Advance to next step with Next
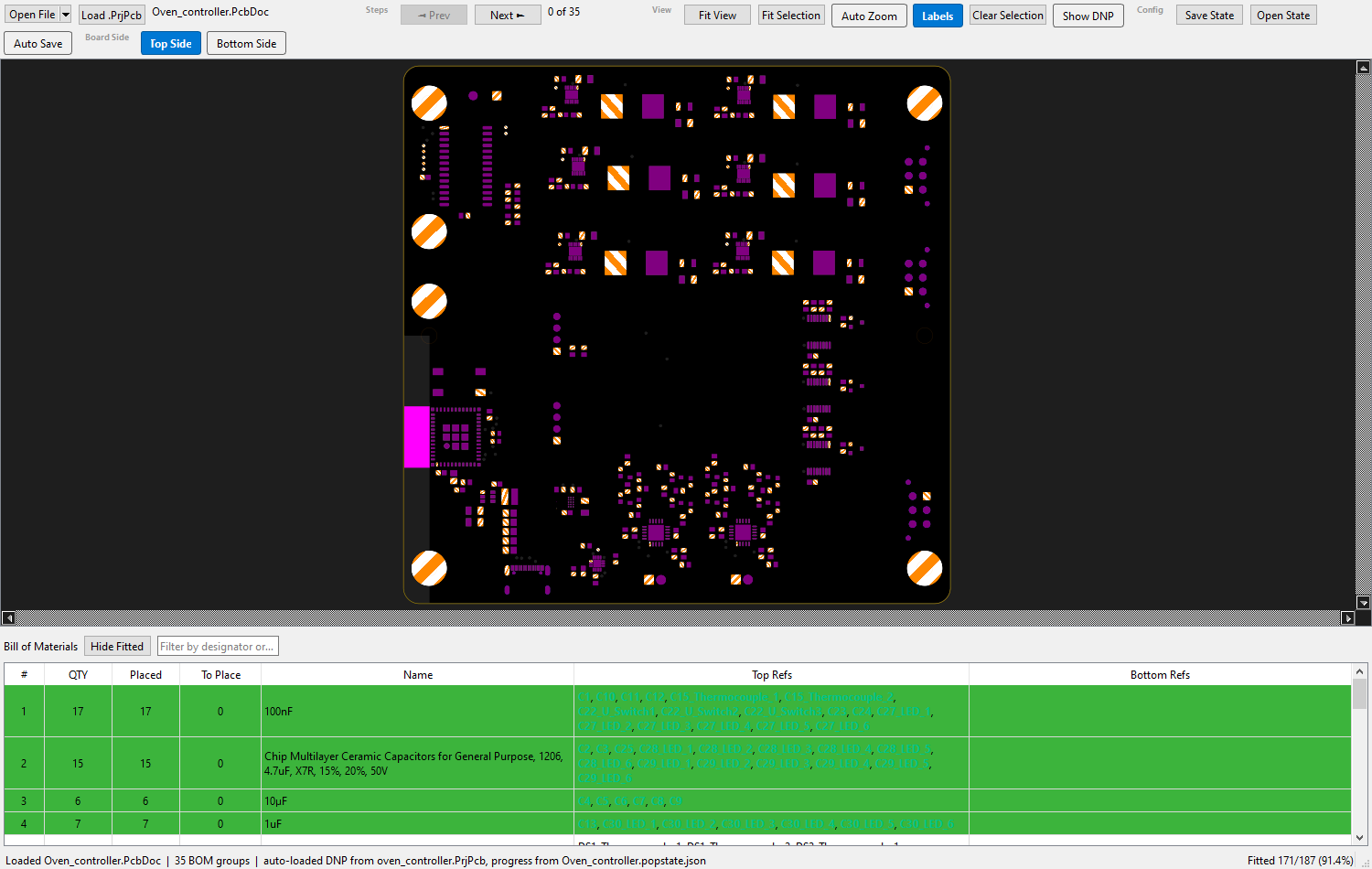 [508, 15]
